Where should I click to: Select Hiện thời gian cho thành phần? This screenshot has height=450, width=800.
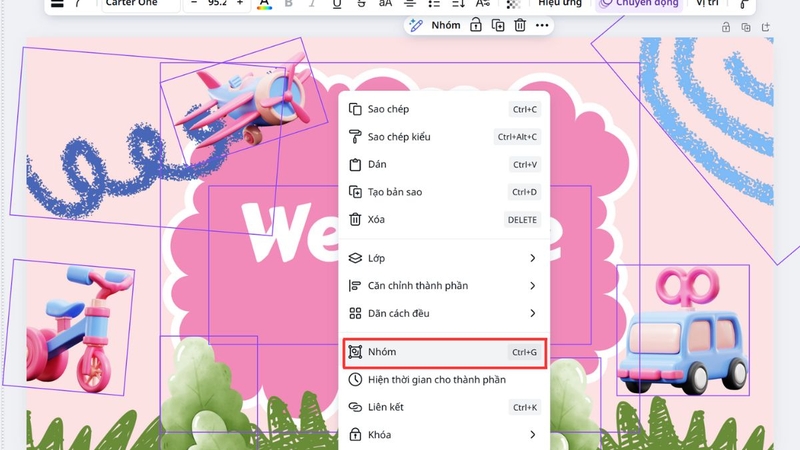(x=444, y=380)
